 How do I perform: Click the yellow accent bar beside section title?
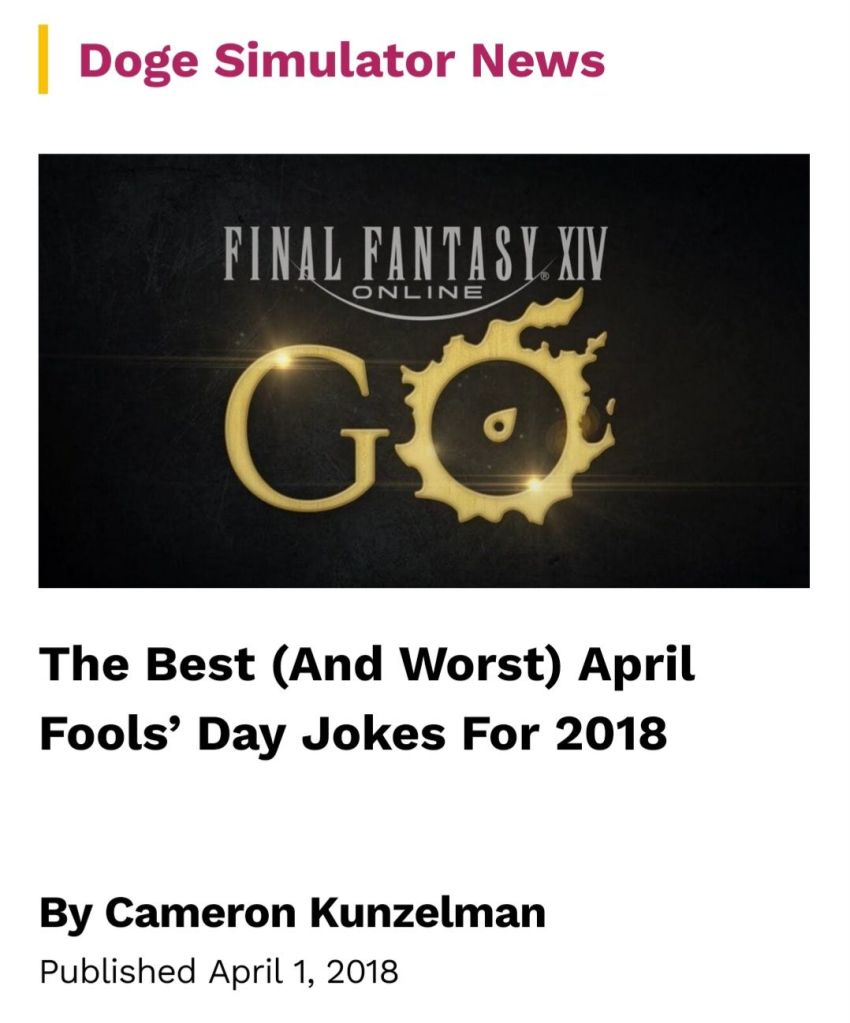pos(43,59)
